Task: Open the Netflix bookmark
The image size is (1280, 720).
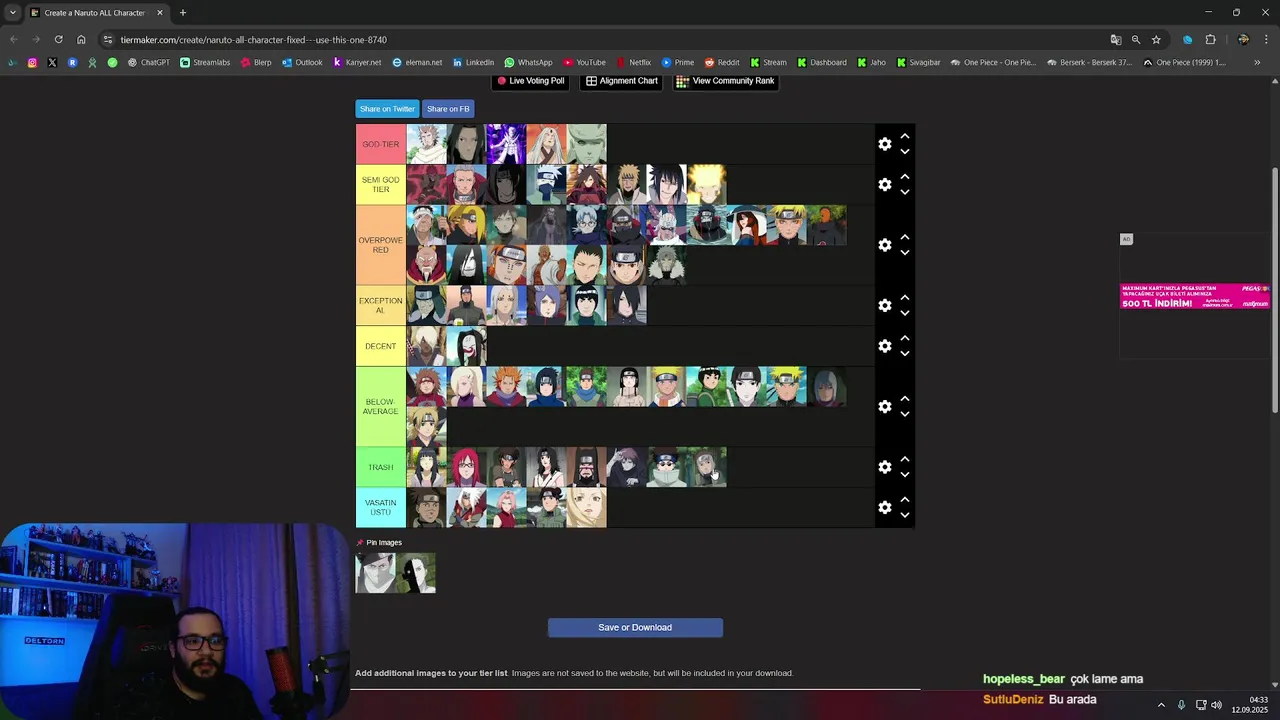Action: click(x=633, y=62)
